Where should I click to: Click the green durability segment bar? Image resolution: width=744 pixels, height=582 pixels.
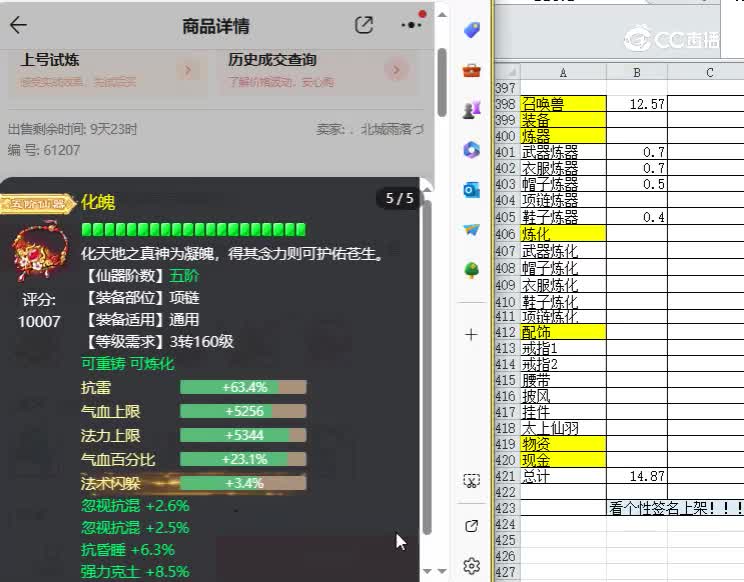click(x=194, y=230)
